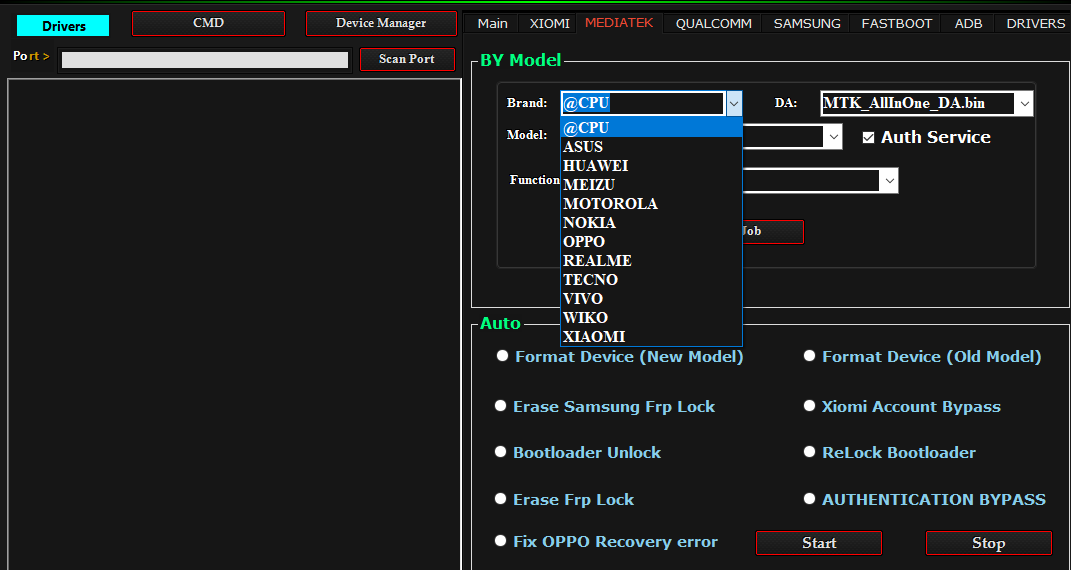The width and height of the screenshot is (1071, 570).
Task: Click the Port input field
Action: tap(204, 60)
